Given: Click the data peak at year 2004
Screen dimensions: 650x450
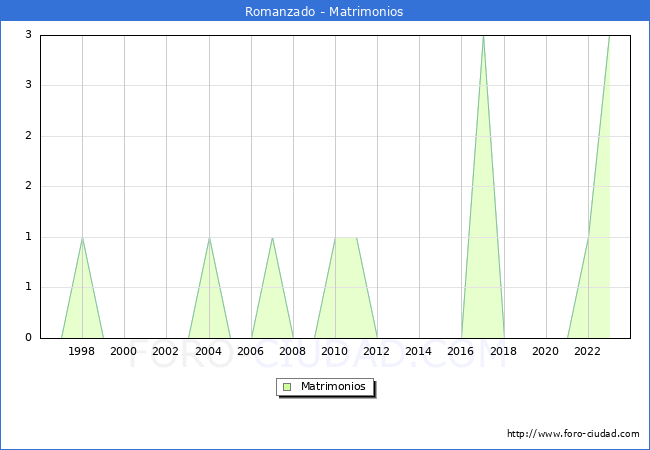Looking at the screenshot, I should pos(209,238).
